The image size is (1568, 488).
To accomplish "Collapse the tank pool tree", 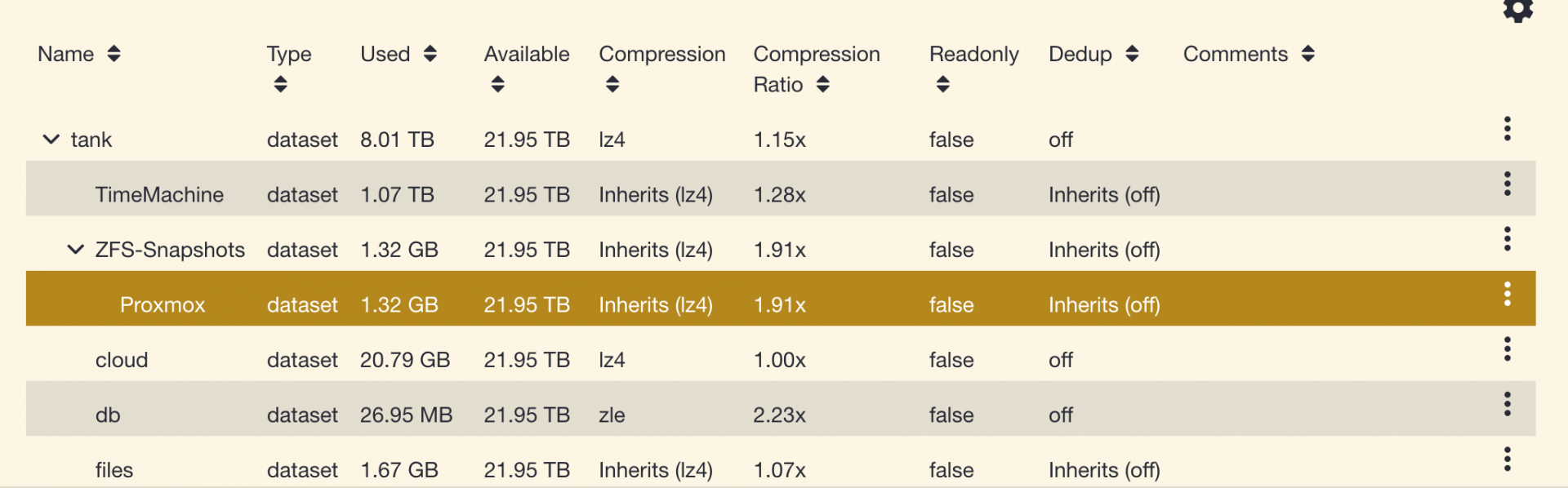I will pyautogui.click(x=51, y=140).
